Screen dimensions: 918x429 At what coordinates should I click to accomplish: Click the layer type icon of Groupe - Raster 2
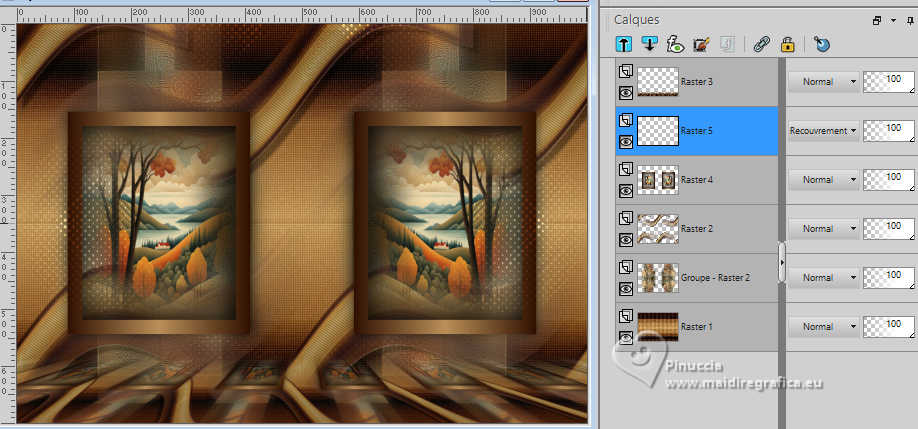click(x=625, y=267)
